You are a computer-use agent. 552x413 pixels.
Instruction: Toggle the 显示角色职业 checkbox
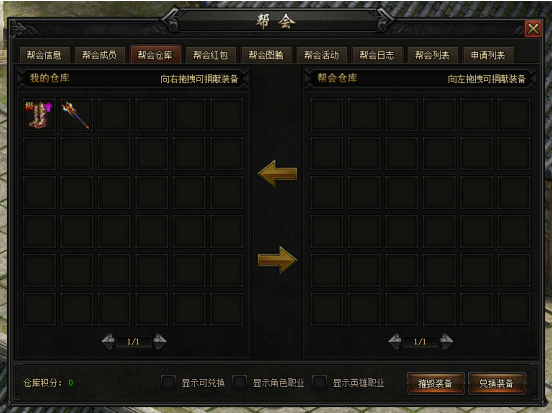[x=240, y=382]
